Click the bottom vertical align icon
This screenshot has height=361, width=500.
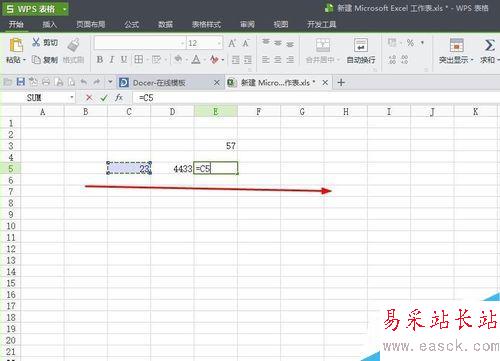(x=290, y=44)
